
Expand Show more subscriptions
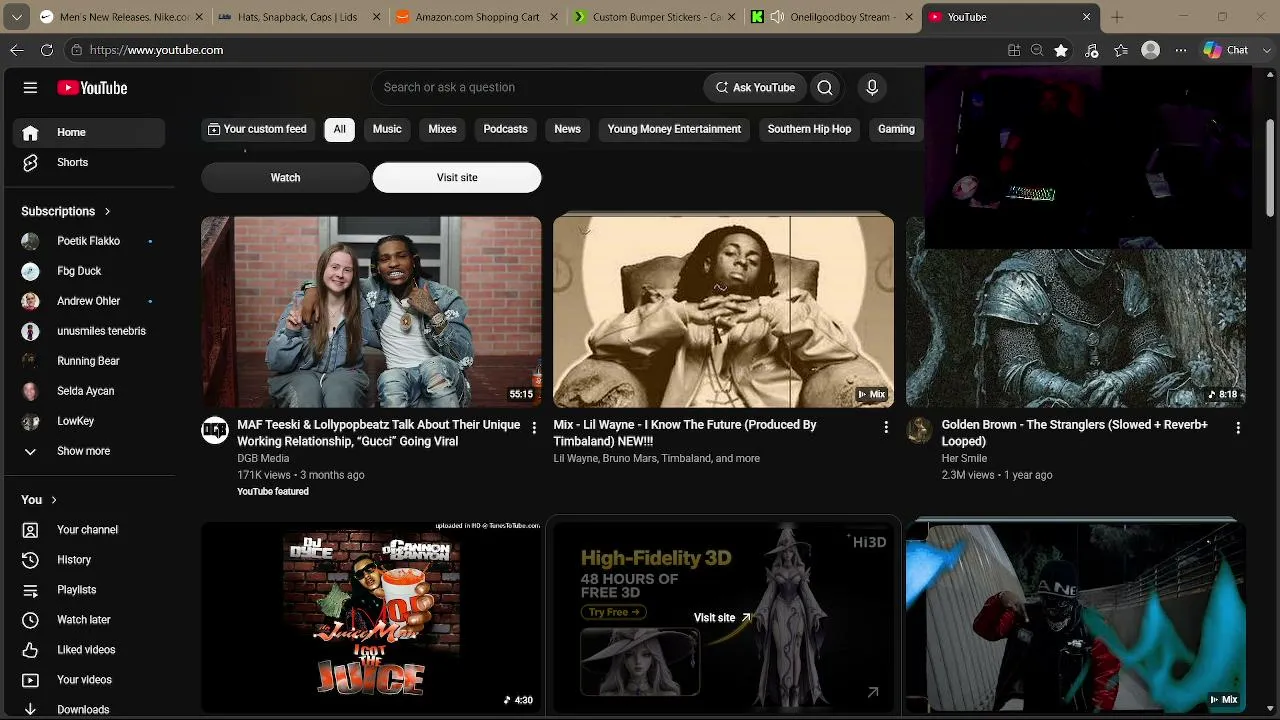(x=89, y=451)
